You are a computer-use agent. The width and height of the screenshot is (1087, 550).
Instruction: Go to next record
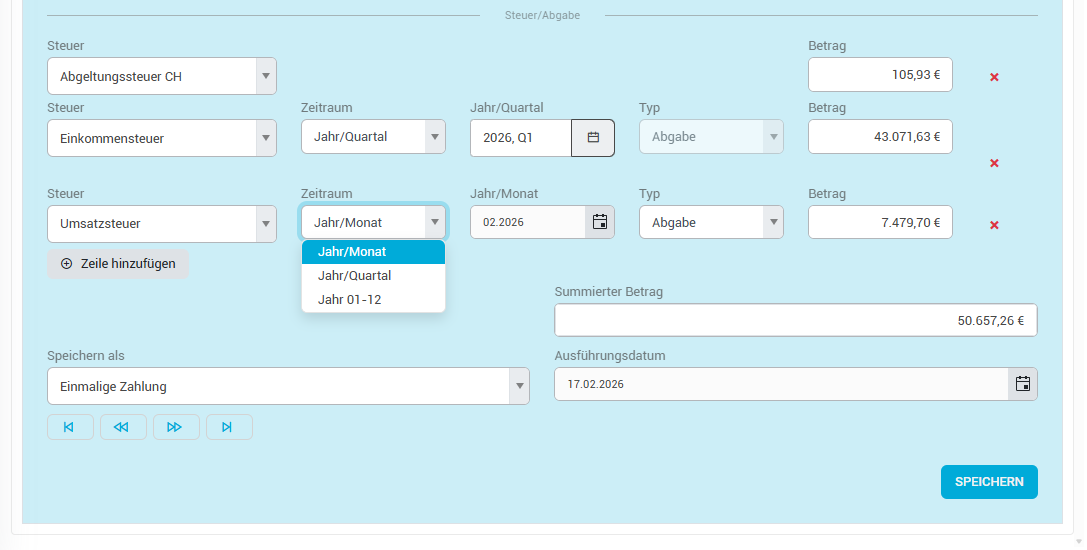(175, 427)
